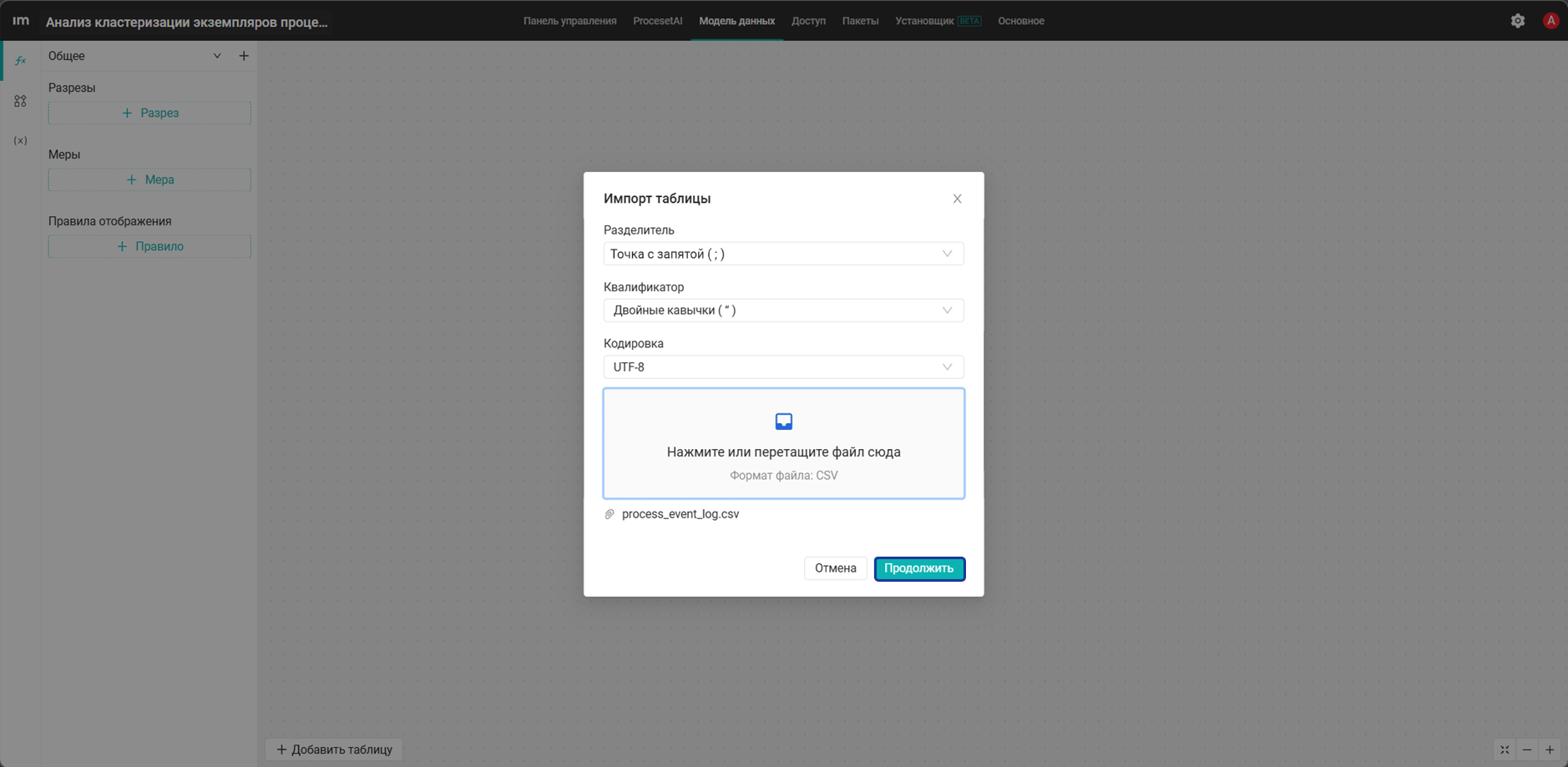Click the attached process_event_log.csv file
The height and width of the screenshot is (767, 1568).
click(680, 514)
